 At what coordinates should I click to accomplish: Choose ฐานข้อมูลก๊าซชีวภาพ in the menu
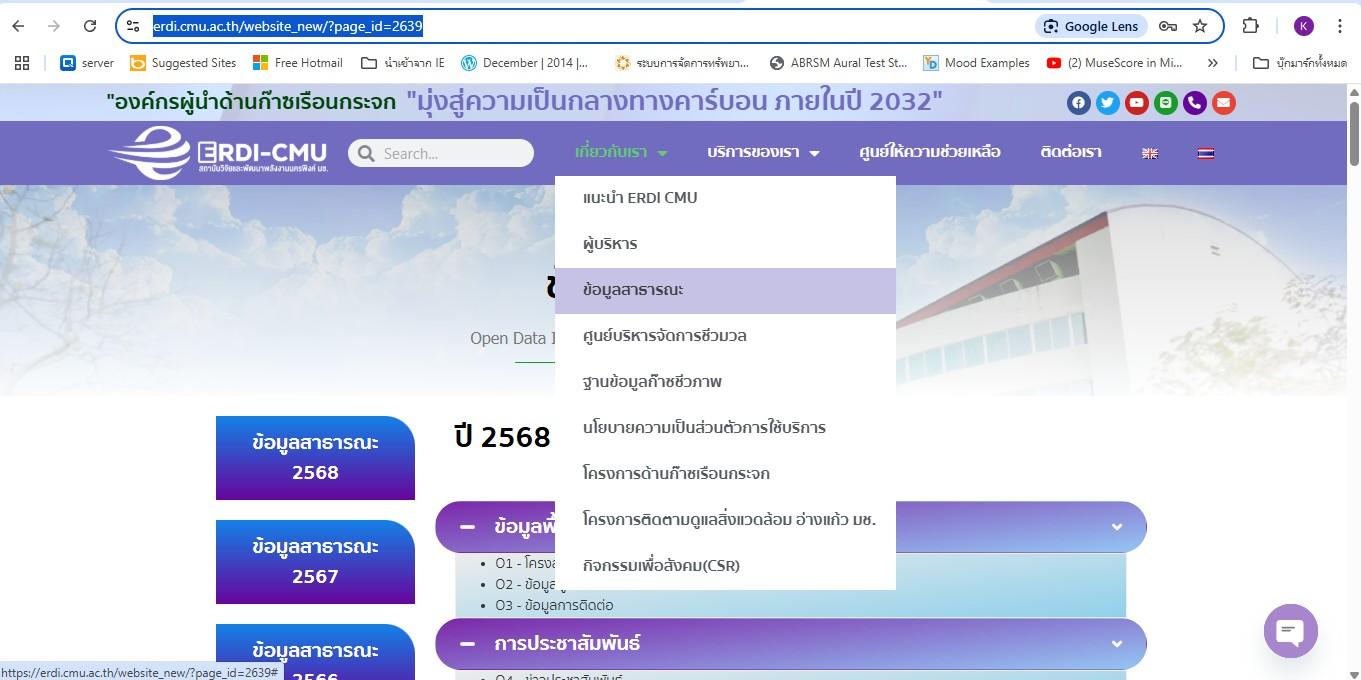(x=652, y=382)
